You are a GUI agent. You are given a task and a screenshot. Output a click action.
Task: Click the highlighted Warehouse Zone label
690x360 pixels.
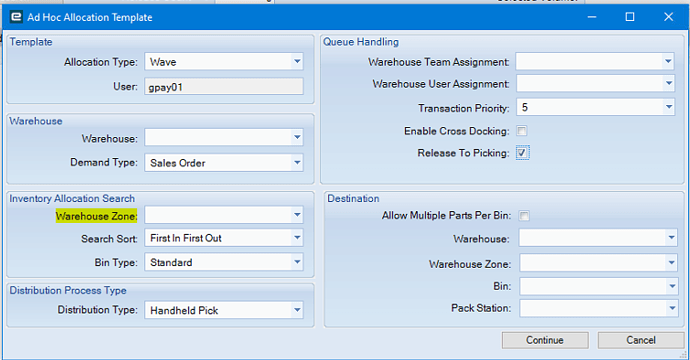click(96, 216)
